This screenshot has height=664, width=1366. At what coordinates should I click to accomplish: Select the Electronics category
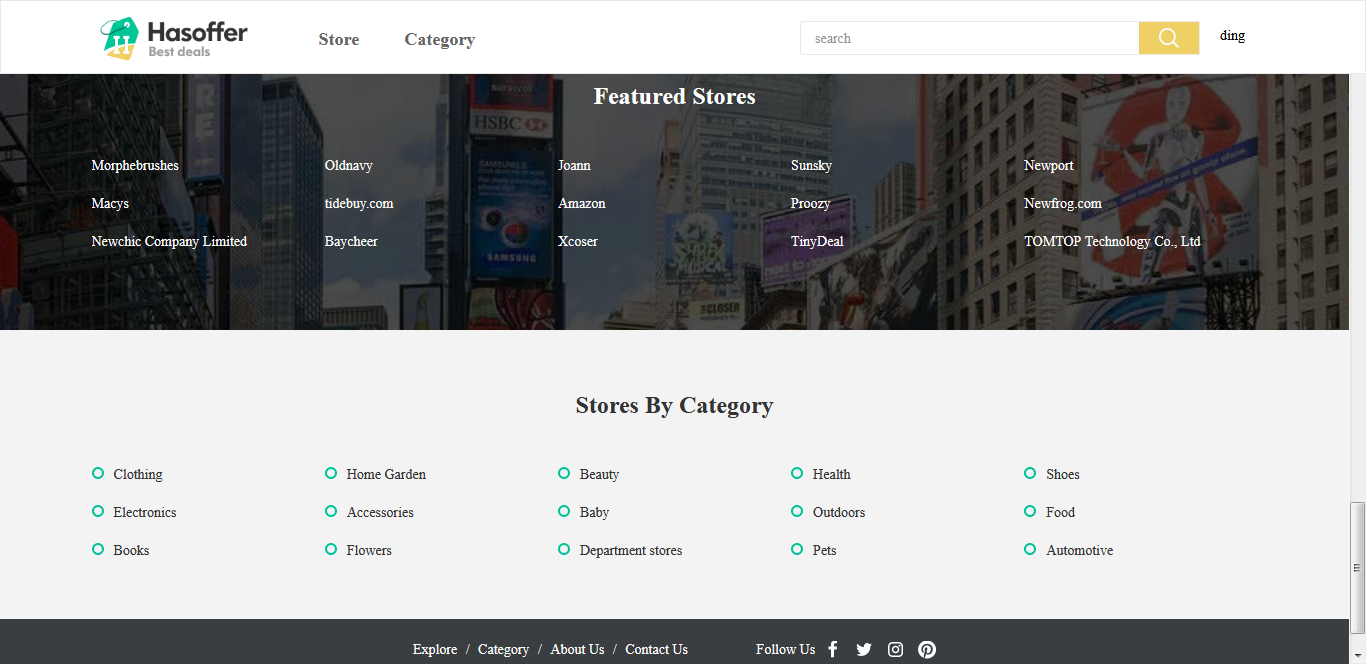(x=145, y=512)
